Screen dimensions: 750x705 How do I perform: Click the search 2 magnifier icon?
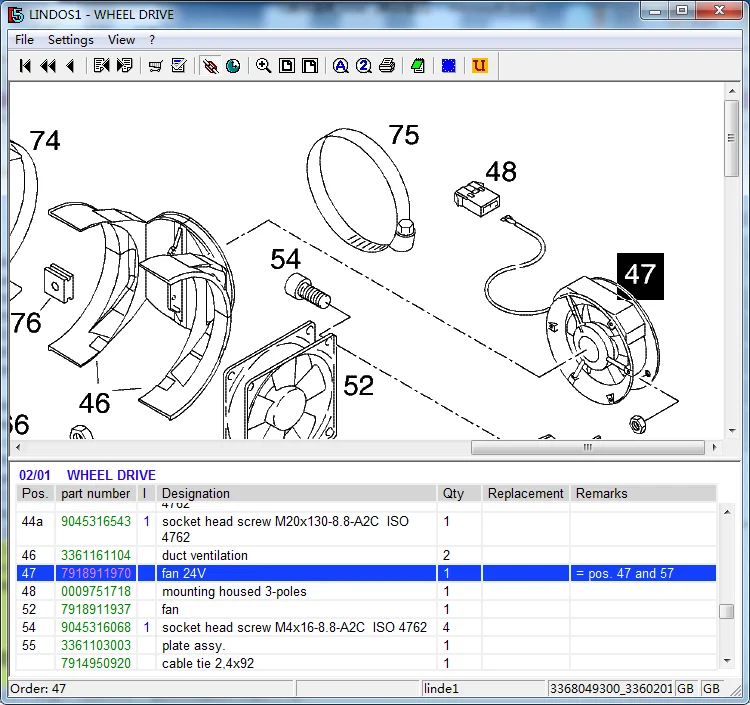tap(364, 66)
